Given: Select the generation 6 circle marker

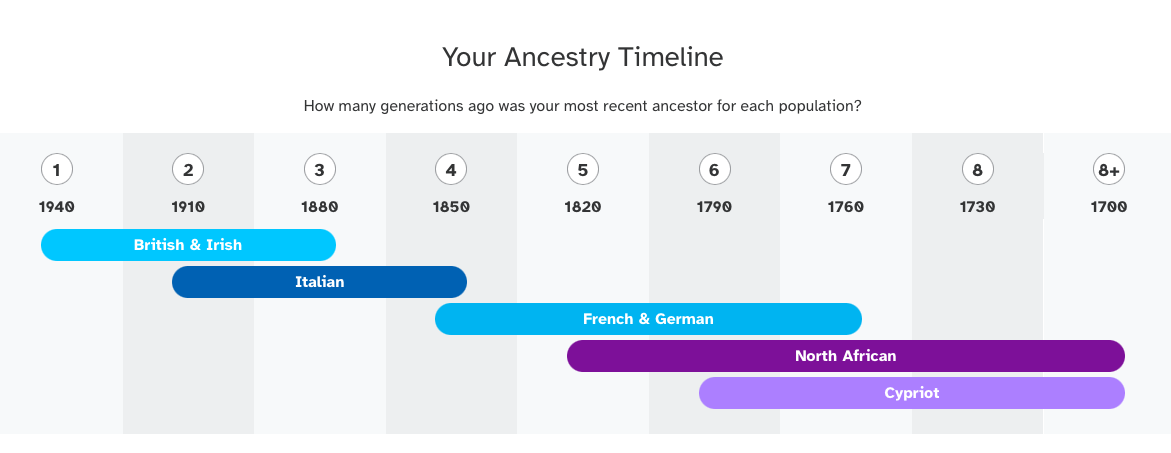Looking at the screenshot, I should click(714, 170).
